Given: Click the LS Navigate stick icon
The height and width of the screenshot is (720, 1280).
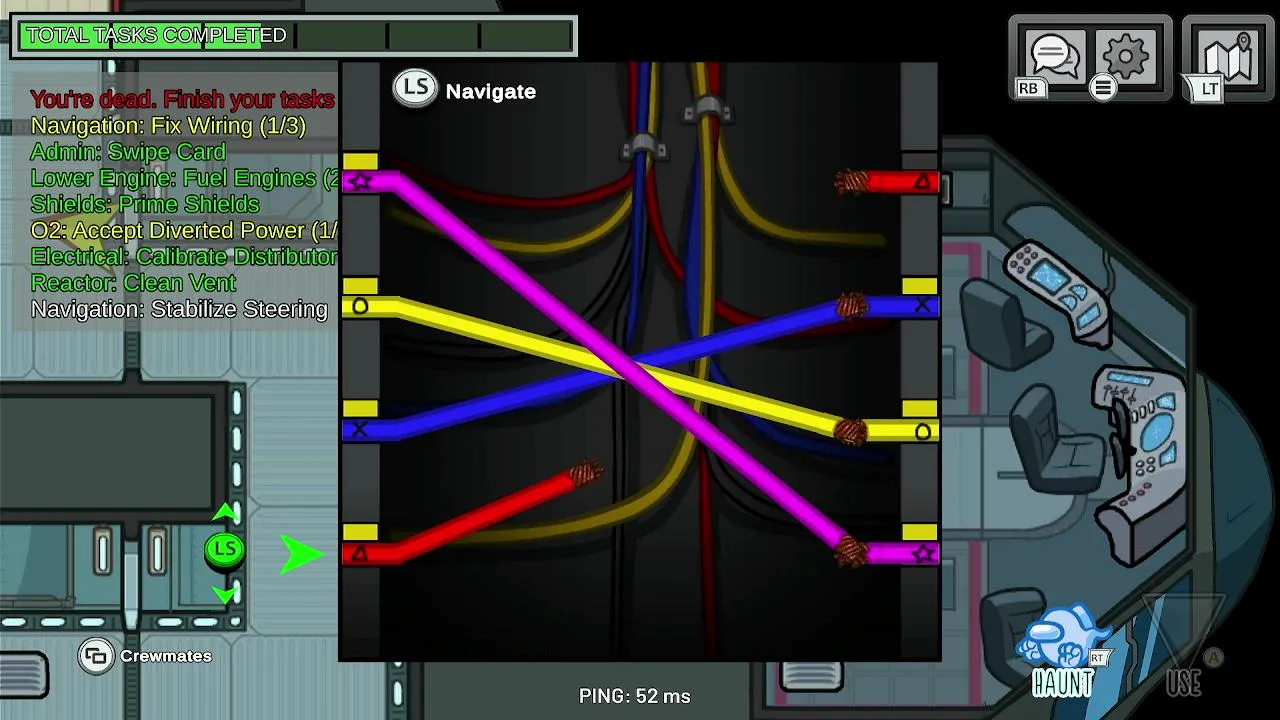Looking at the screenshot, I should click(414, 89).
